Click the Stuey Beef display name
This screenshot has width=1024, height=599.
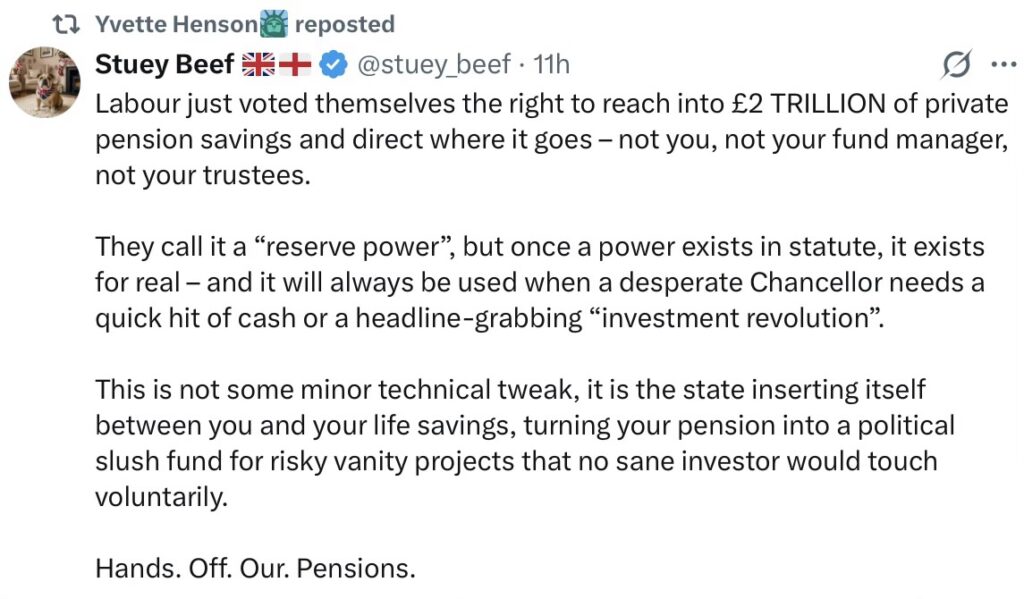[x=164, y=65]
